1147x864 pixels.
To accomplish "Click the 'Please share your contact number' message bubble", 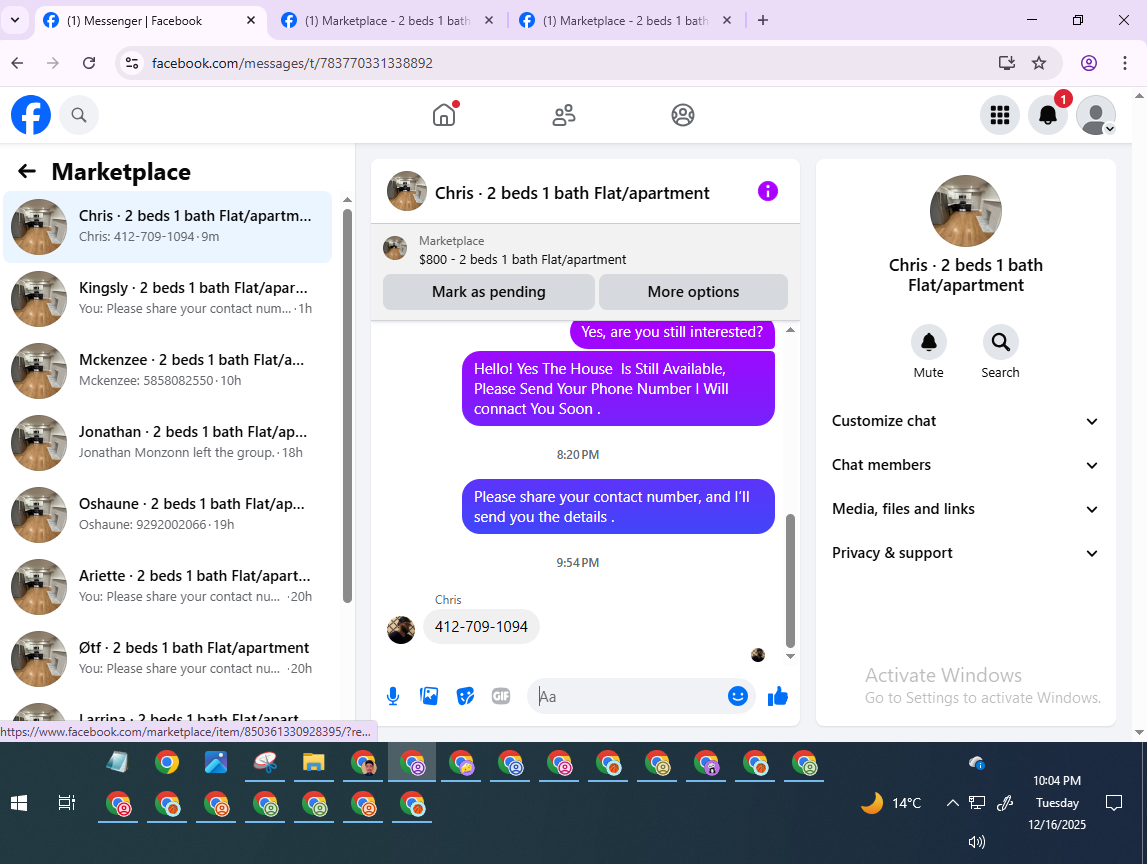I will (x=618, y=506).
